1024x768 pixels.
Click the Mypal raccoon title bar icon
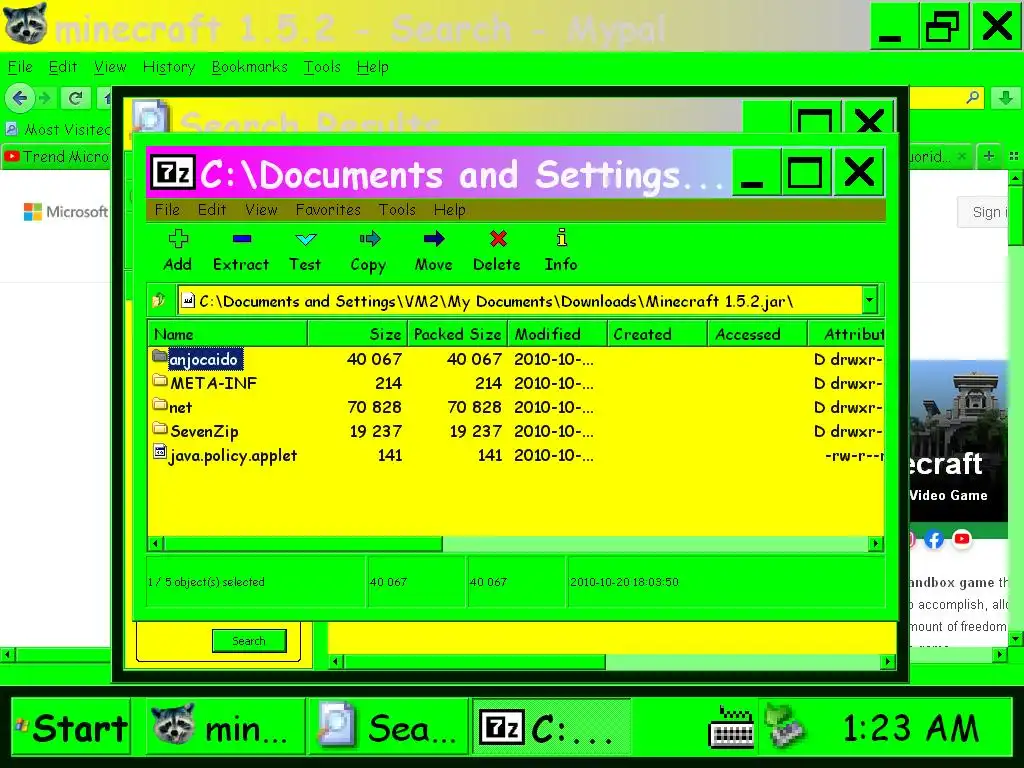click(25, 24)
